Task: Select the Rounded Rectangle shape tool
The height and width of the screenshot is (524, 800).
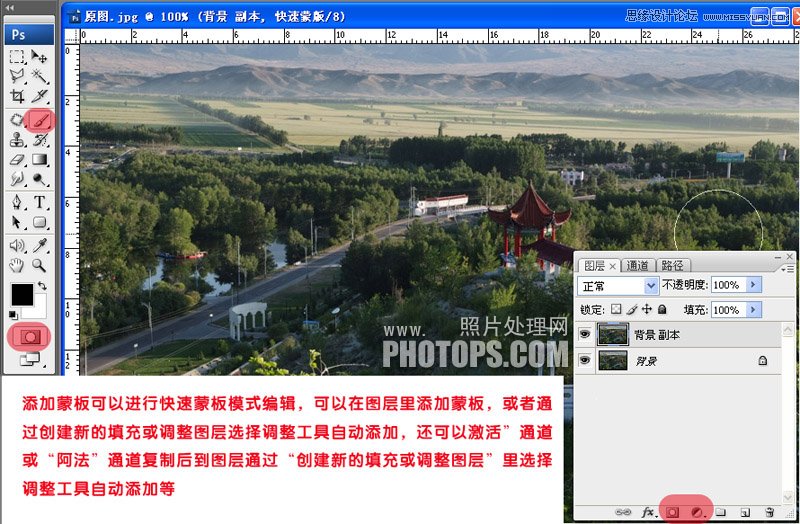Action: pos(39,222)
